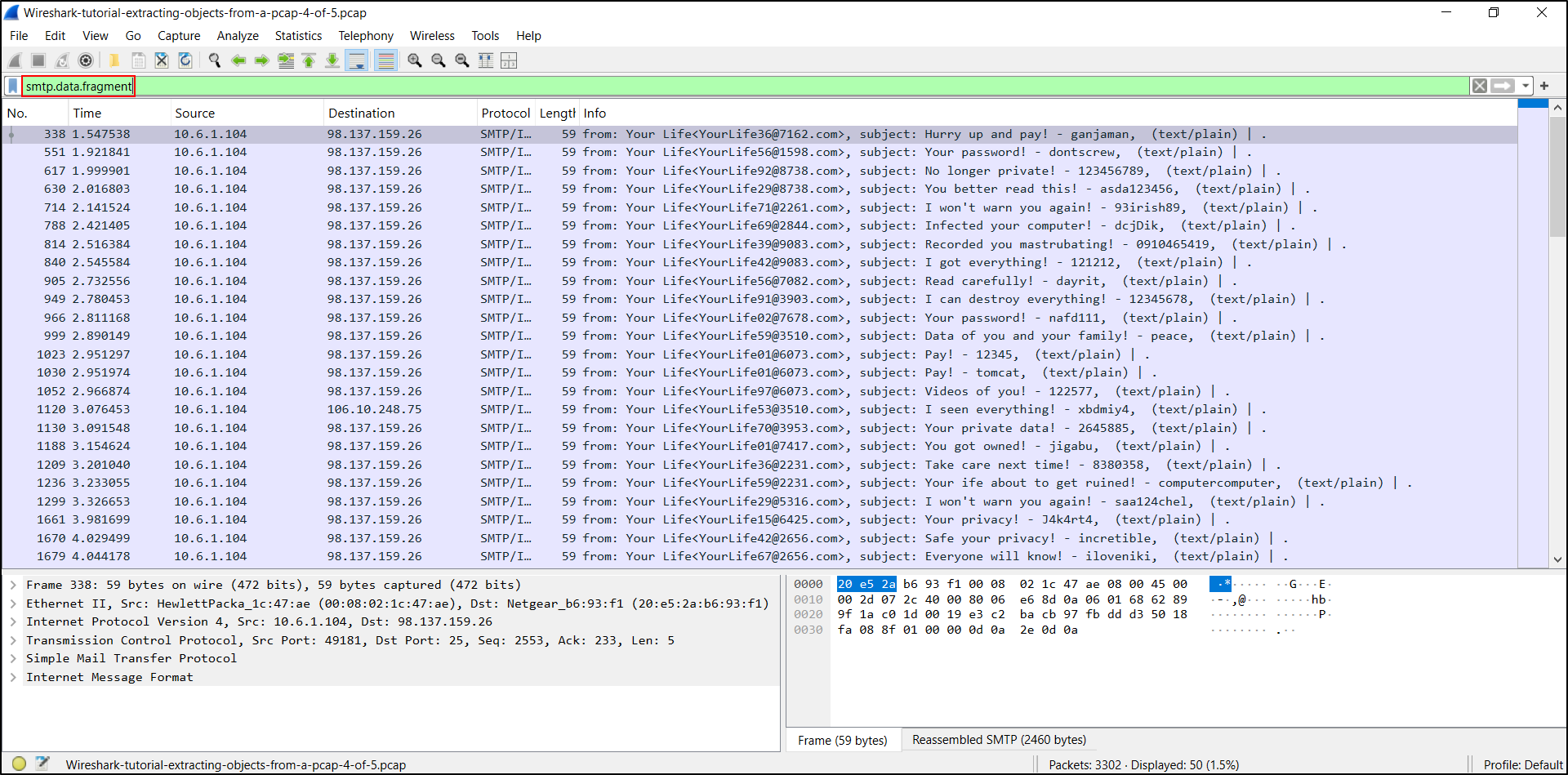Open the Capture menu
This screenshot has height=775, width=1568.
coord(179,36)
